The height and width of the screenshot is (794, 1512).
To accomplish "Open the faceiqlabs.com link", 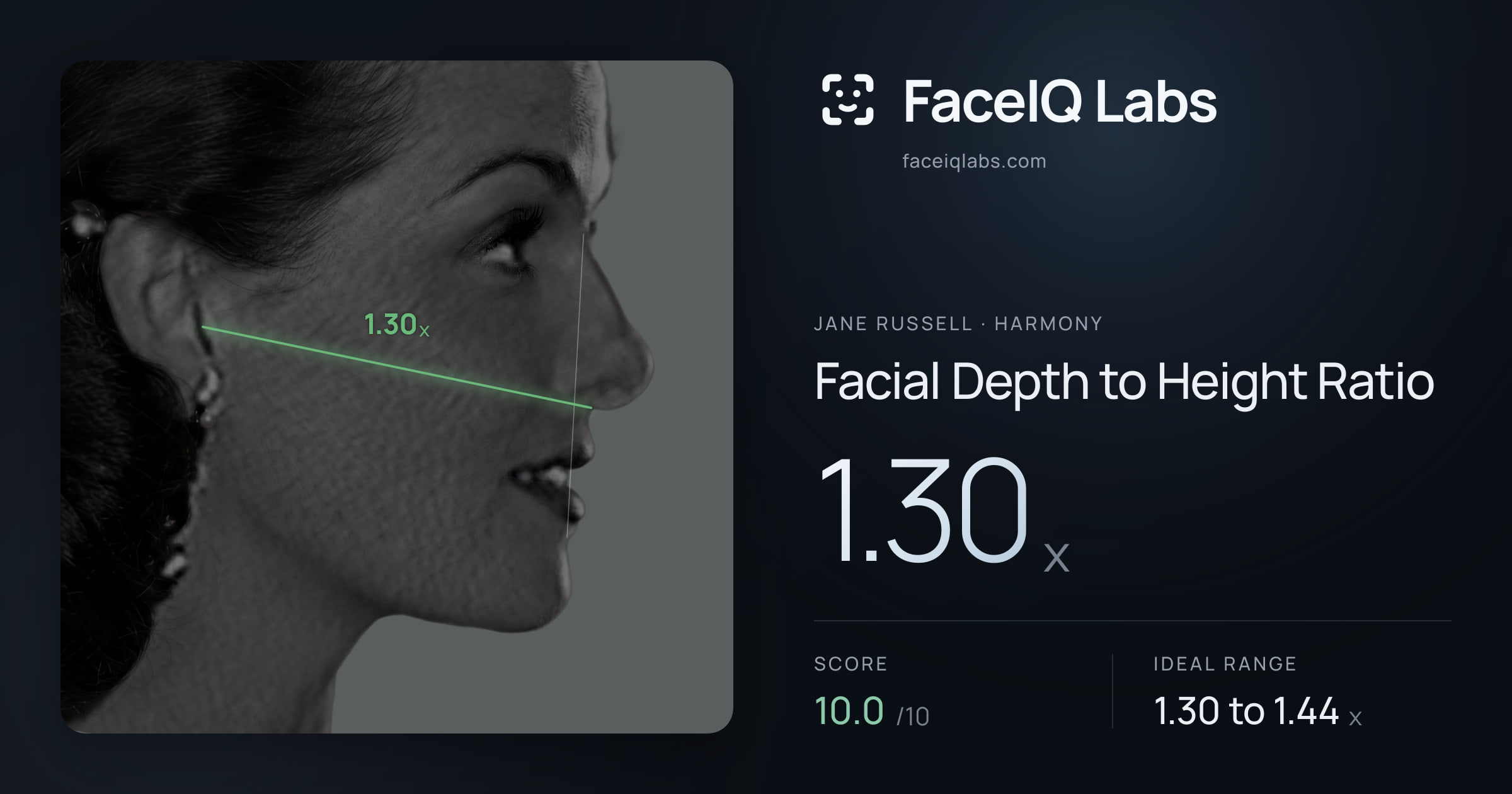I will click(x=974, y=161).
